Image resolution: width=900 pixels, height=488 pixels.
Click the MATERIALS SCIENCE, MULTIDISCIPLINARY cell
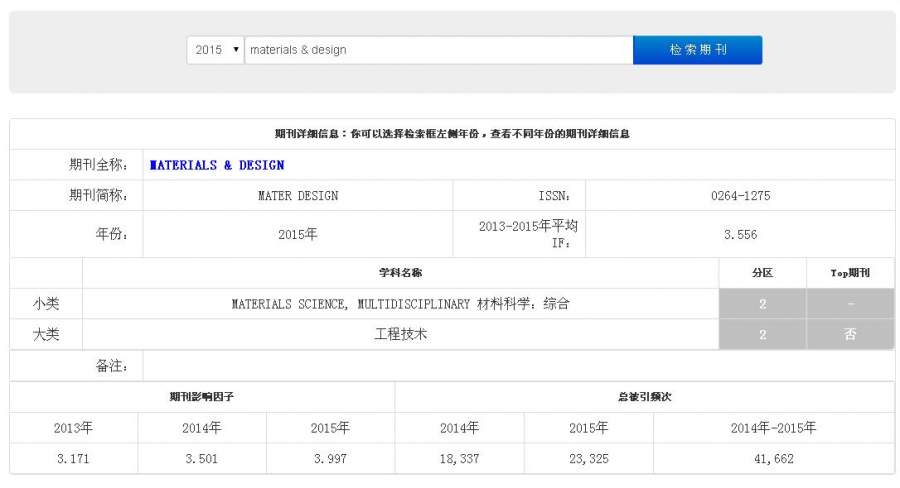click(x=401, y=304)
